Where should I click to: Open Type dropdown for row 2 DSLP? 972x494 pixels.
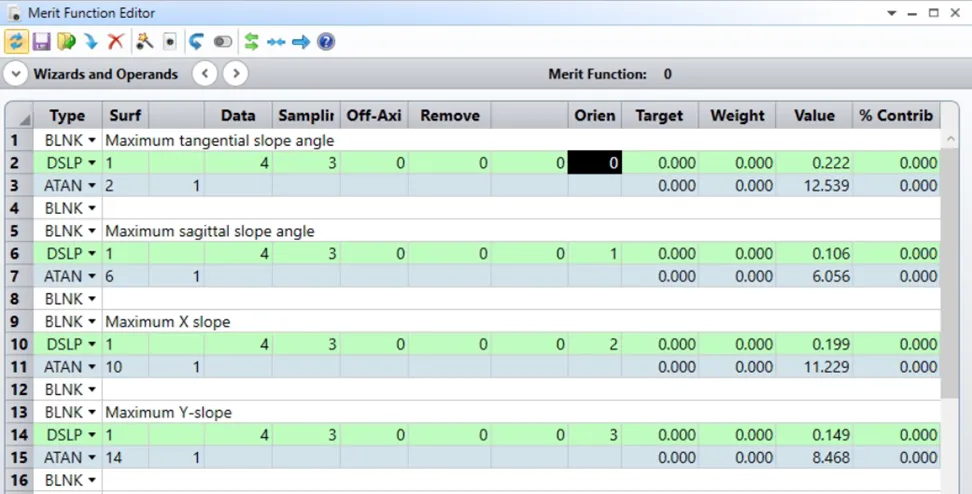(92, 163)
